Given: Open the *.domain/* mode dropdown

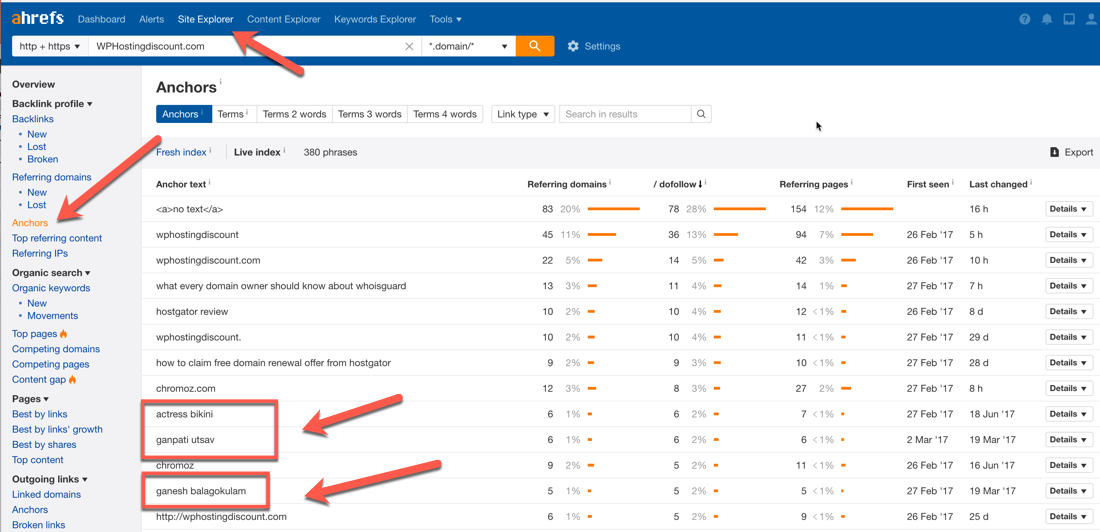Looking at the screenshot, I should 469,46.
